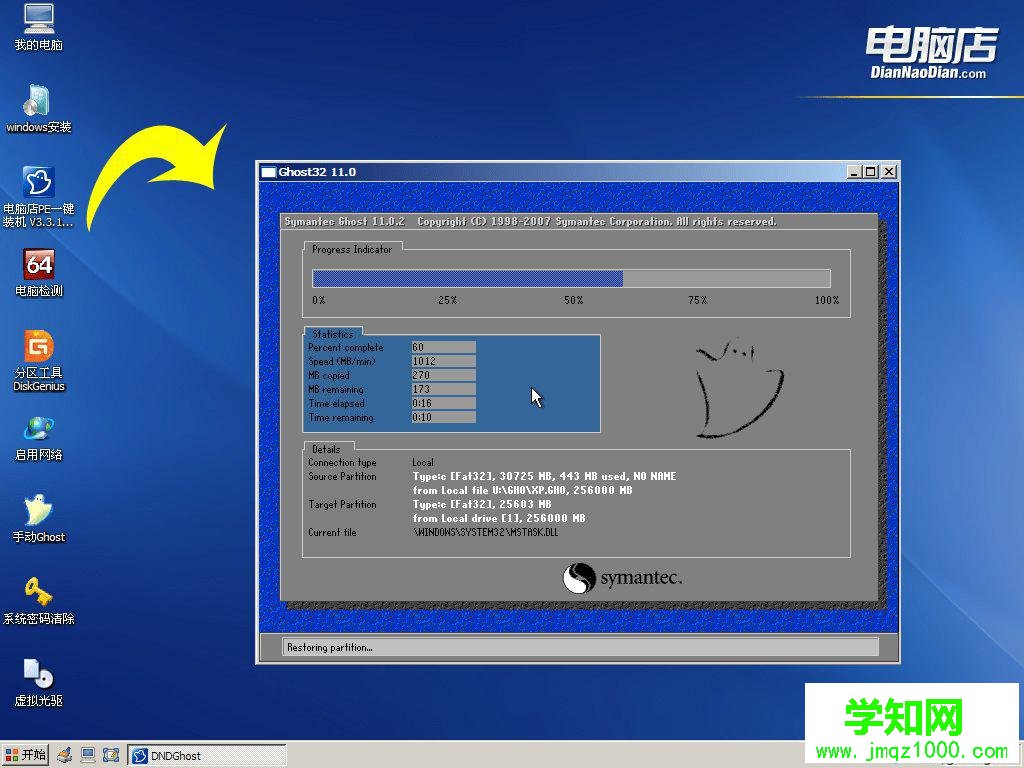This screenshot has width=1024, height=768.
Task: Click the Percent complete value 60
Action: click(x=443, y=347)
